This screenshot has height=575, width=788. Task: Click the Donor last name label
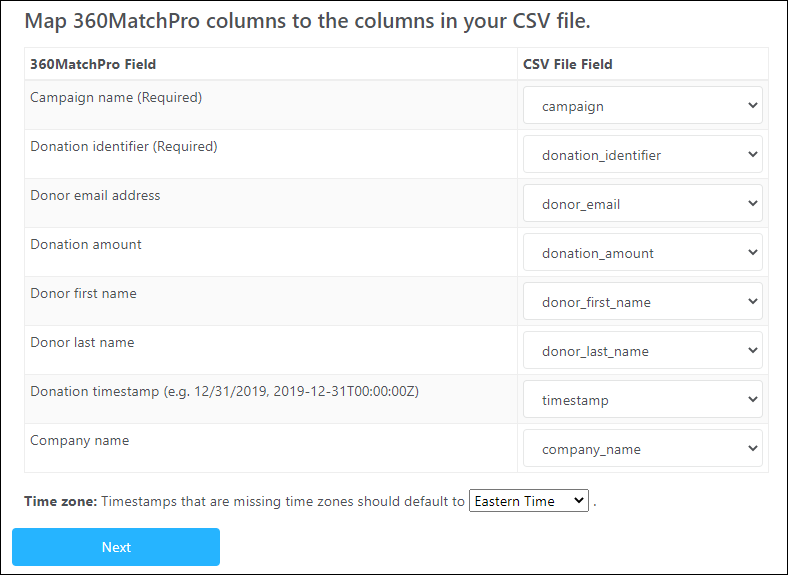pos(82,343)
